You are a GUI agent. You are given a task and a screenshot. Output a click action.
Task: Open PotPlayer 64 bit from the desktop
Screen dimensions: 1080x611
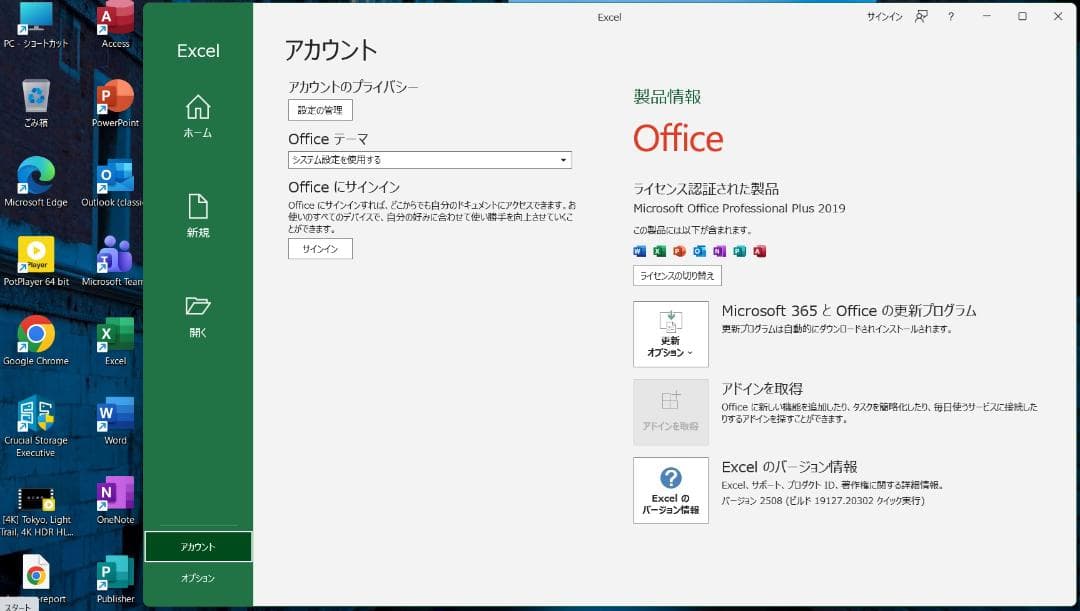[37, 252]
